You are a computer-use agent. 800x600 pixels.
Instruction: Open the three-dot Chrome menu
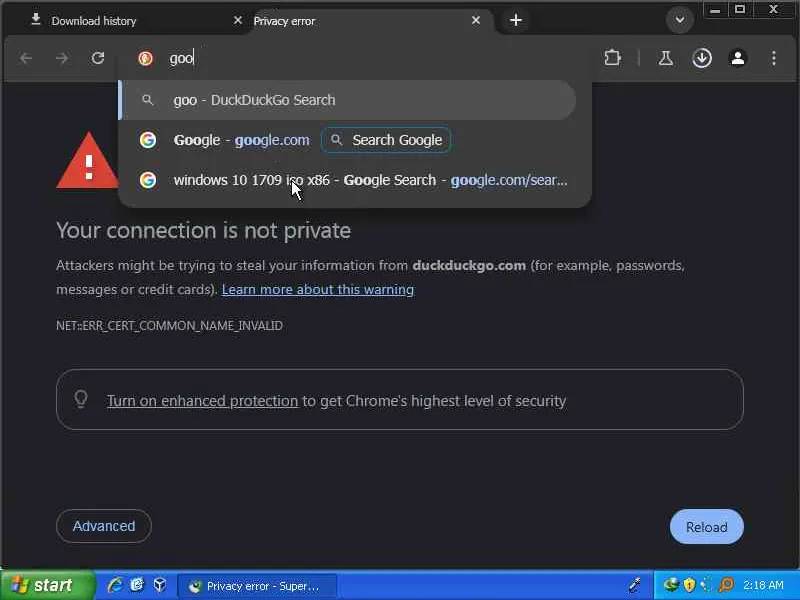[x=773, y=58]
